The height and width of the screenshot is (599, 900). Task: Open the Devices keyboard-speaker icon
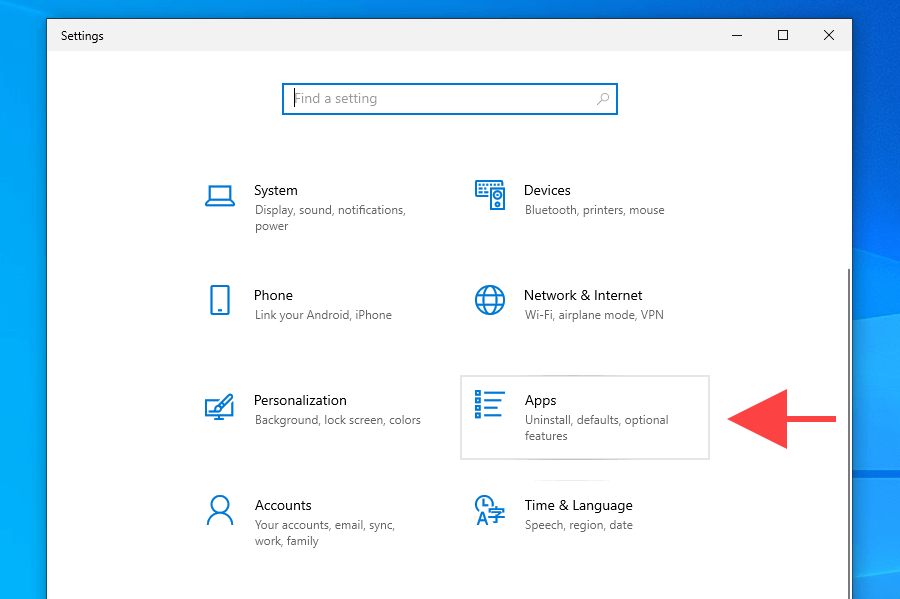click(x=490, y=195)
